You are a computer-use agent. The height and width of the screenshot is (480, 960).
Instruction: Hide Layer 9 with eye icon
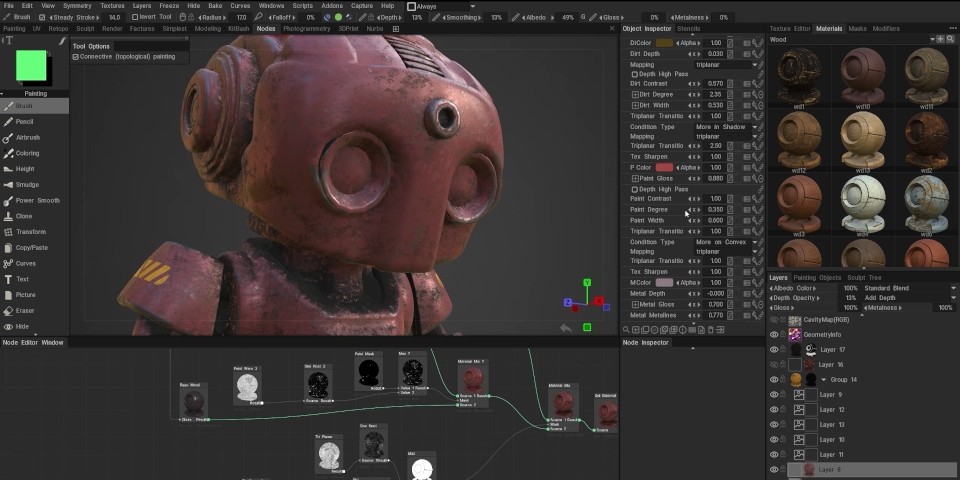(x=774, y=395)
